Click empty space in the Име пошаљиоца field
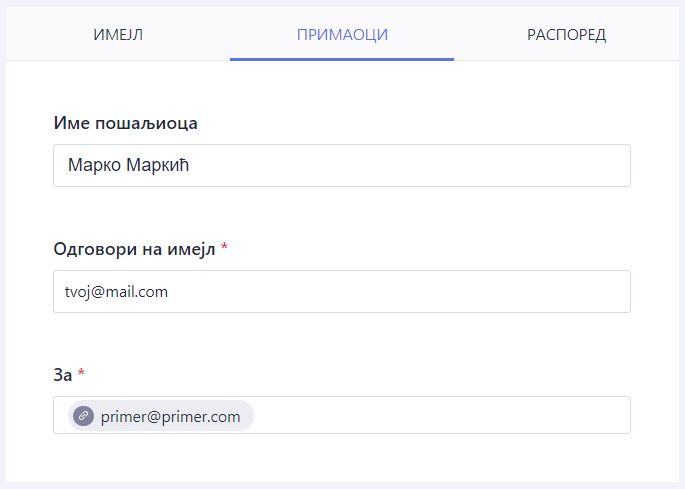 400,165
